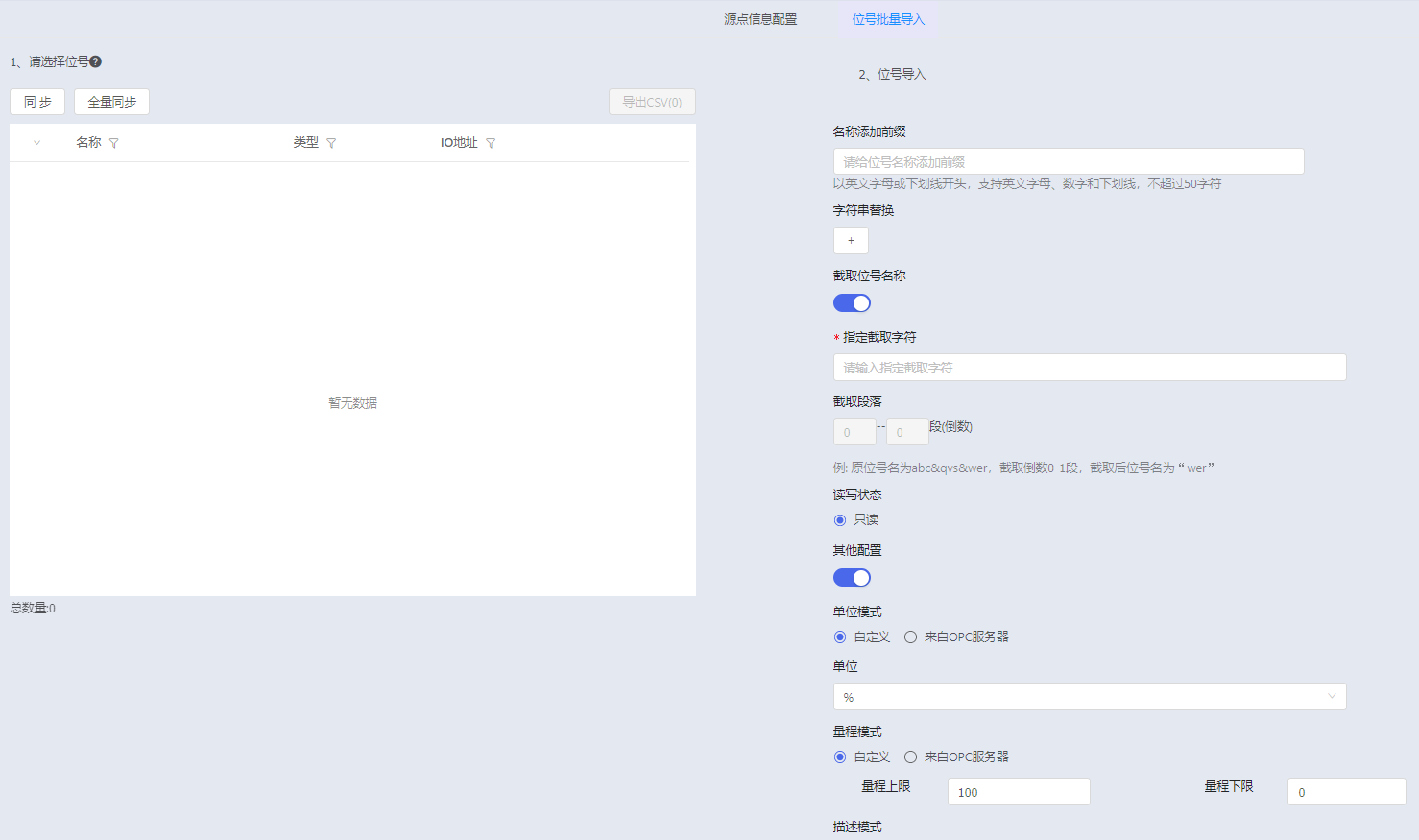Screen dimensions: 1419x840
Task: Open the 类型 column filter icon
Action: click(331, 143)
